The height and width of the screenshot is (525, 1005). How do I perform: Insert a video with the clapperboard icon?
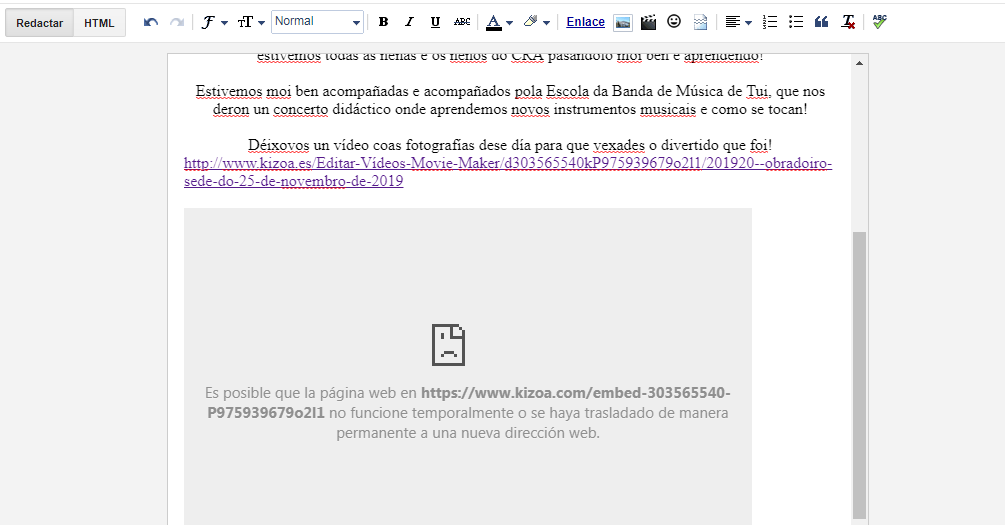(648, 22)
